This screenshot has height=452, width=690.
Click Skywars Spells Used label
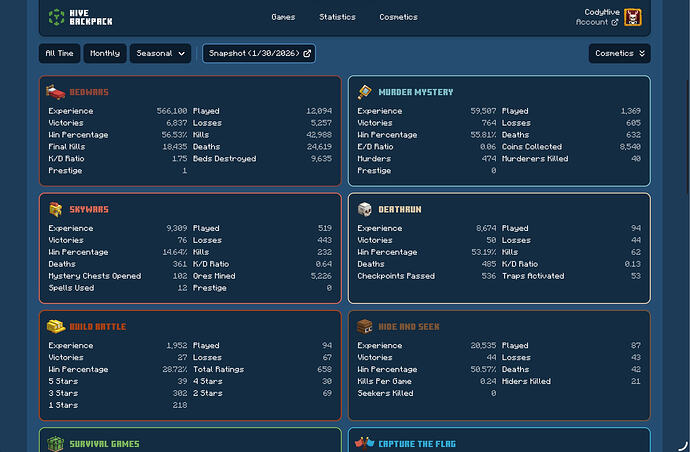71,288
